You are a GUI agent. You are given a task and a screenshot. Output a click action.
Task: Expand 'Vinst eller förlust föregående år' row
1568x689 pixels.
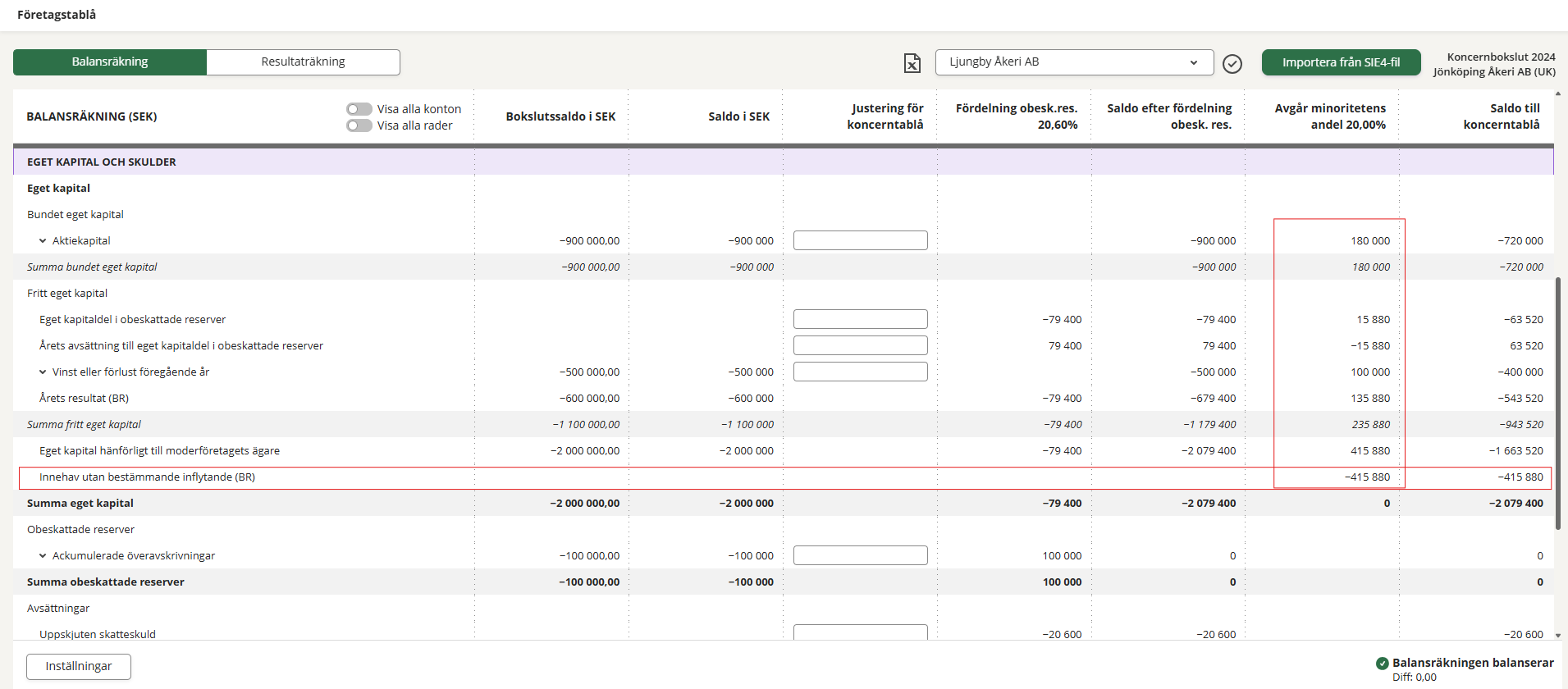pyautogui.click(x=43, y=372)
